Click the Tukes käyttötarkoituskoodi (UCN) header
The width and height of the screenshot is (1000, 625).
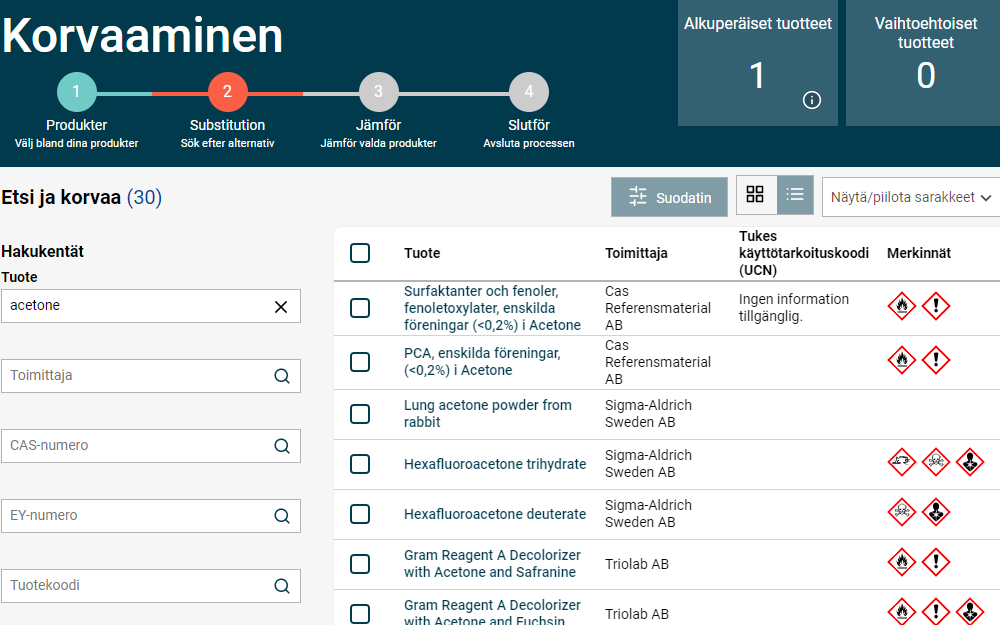point(804,253)
